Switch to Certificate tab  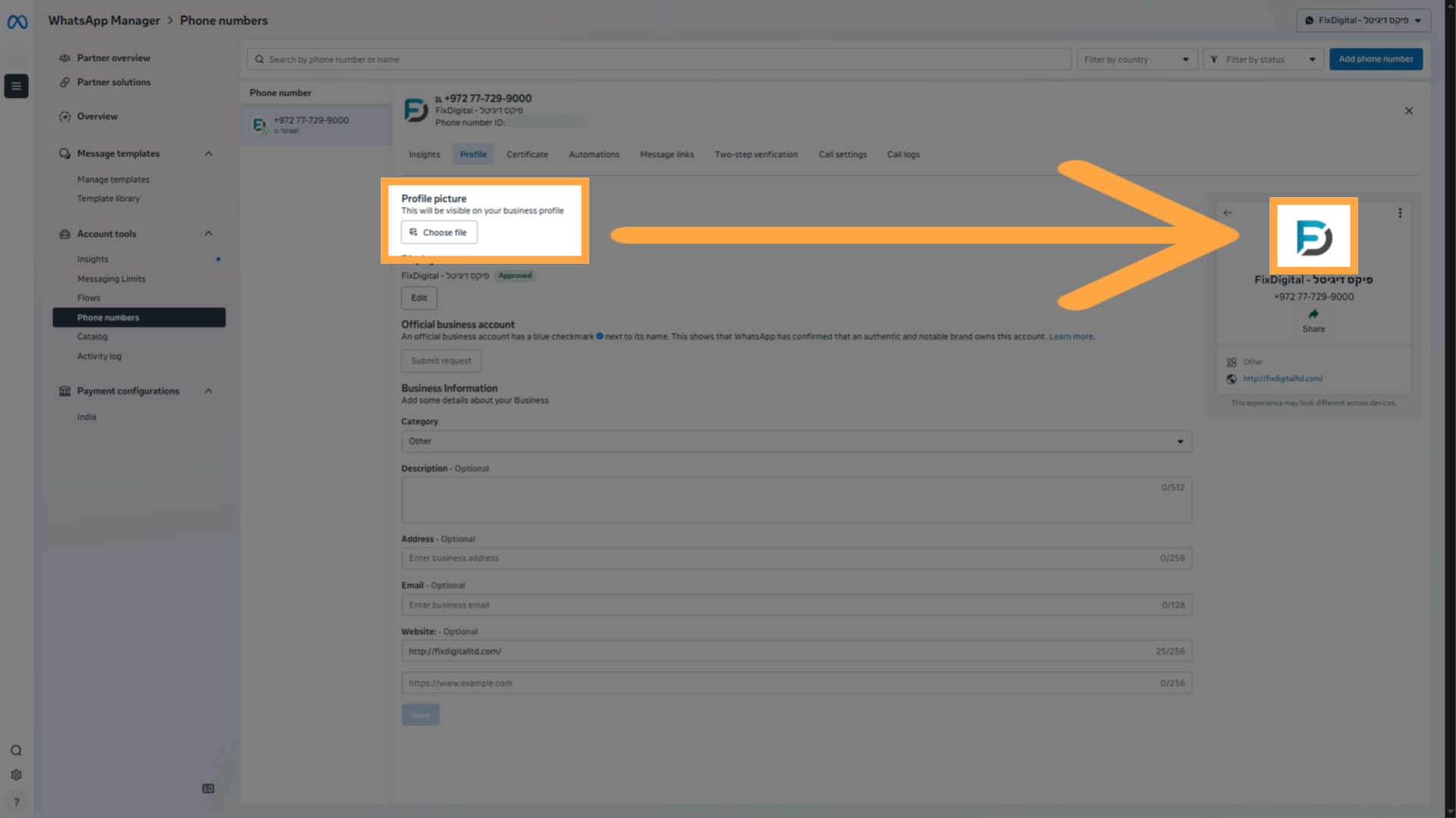click(527, 155)
